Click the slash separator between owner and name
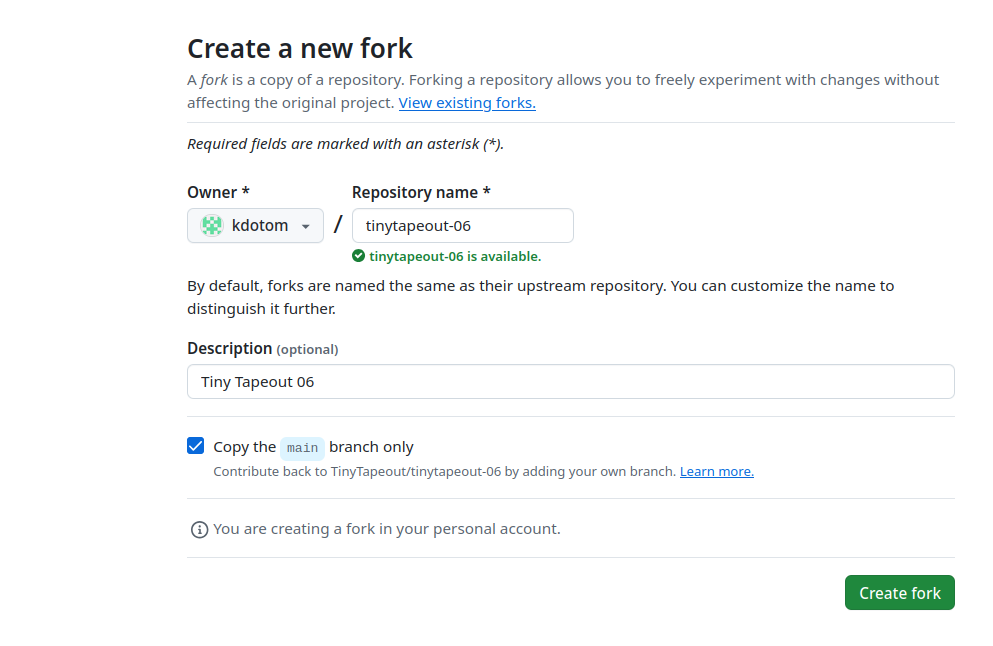 tap(338, 224)
